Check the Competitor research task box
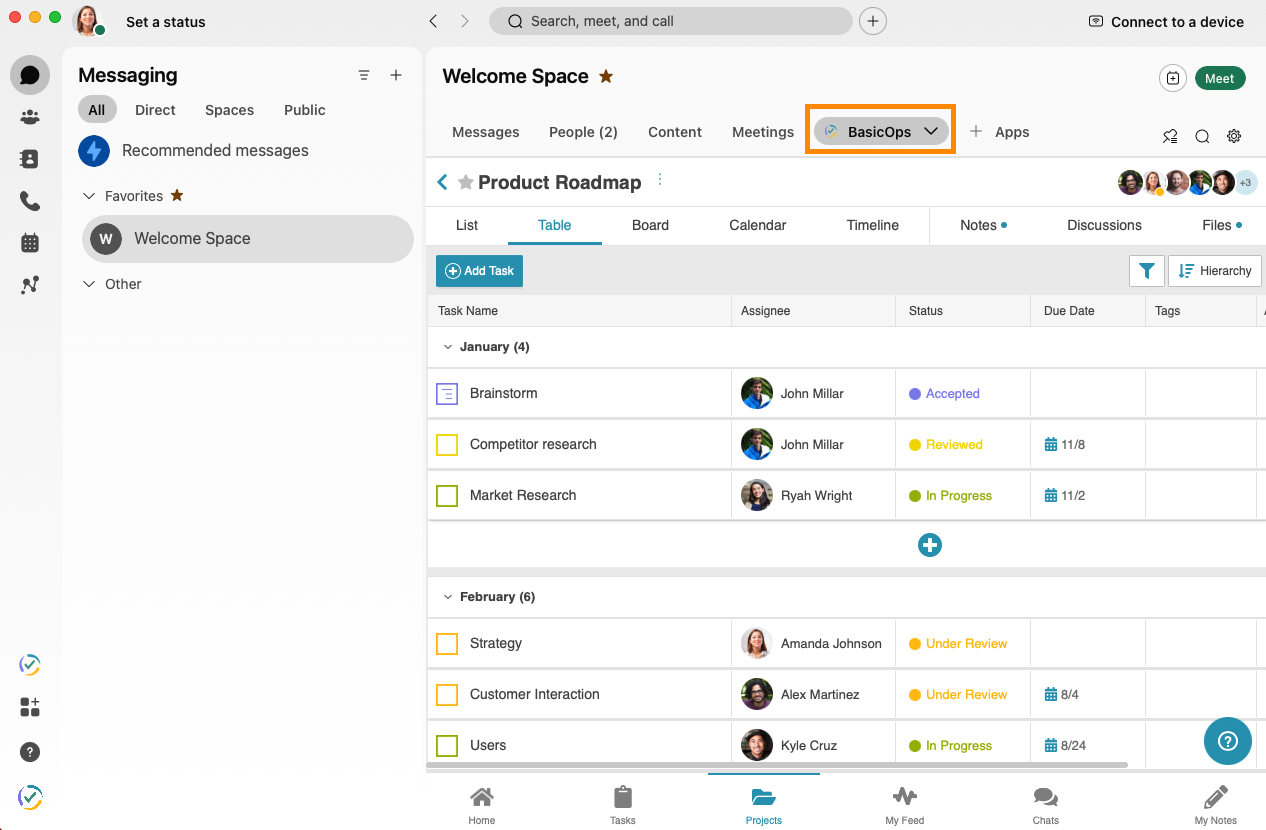1266x830 pixels. (x=447, y=445)
